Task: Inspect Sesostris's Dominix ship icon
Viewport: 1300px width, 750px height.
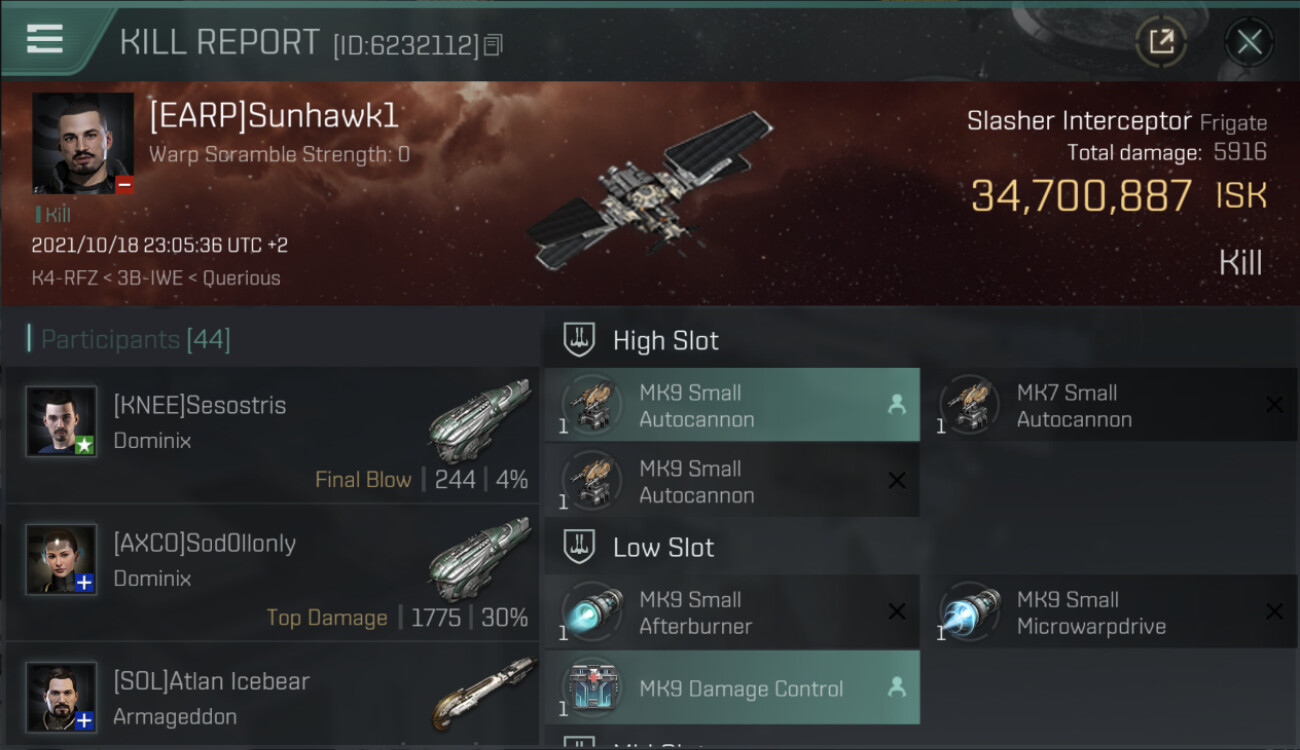Action: point(480,418)
